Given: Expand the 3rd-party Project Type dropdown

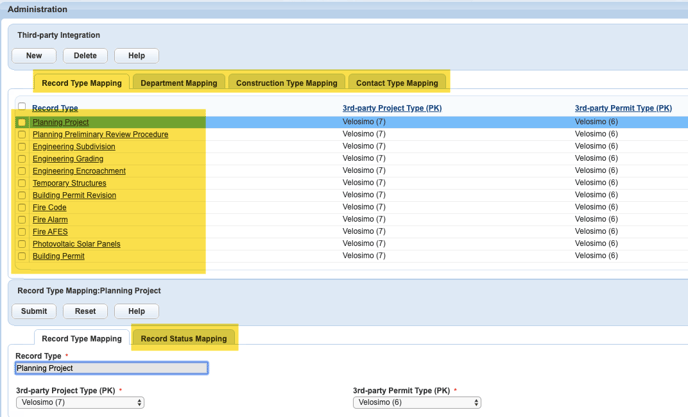Looking at the screenshot, I should tap(80, 403).
